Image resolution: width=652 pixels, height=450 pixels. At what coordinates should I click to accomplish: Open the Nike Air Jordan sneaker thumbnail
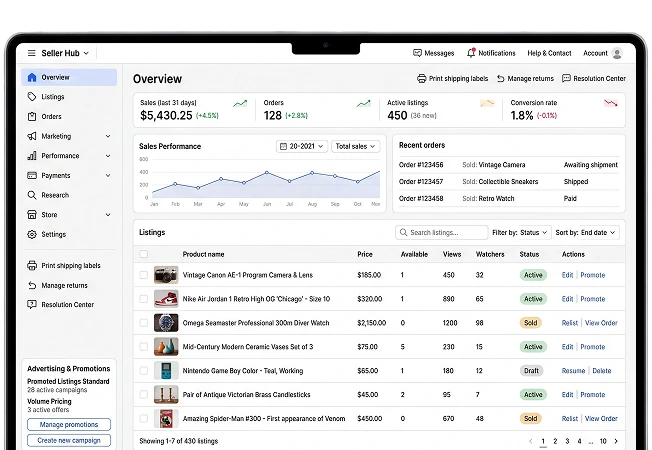166,299
